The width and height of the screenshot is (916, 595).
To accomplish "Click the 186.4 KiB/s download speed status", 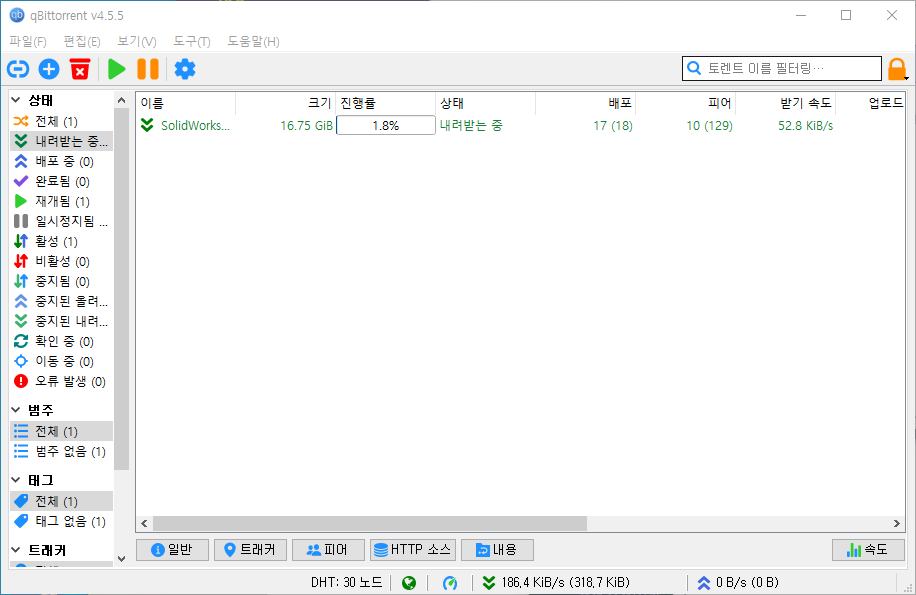I will coord(556,582).
